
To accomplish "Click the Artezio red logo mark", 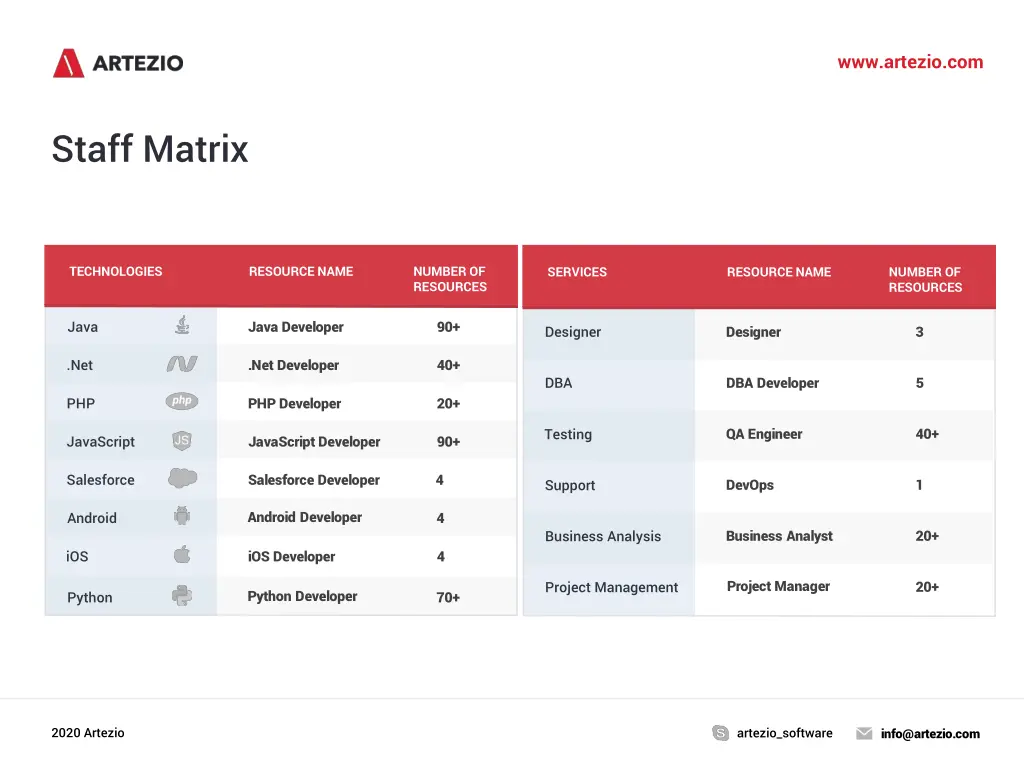I will (69, 63).
